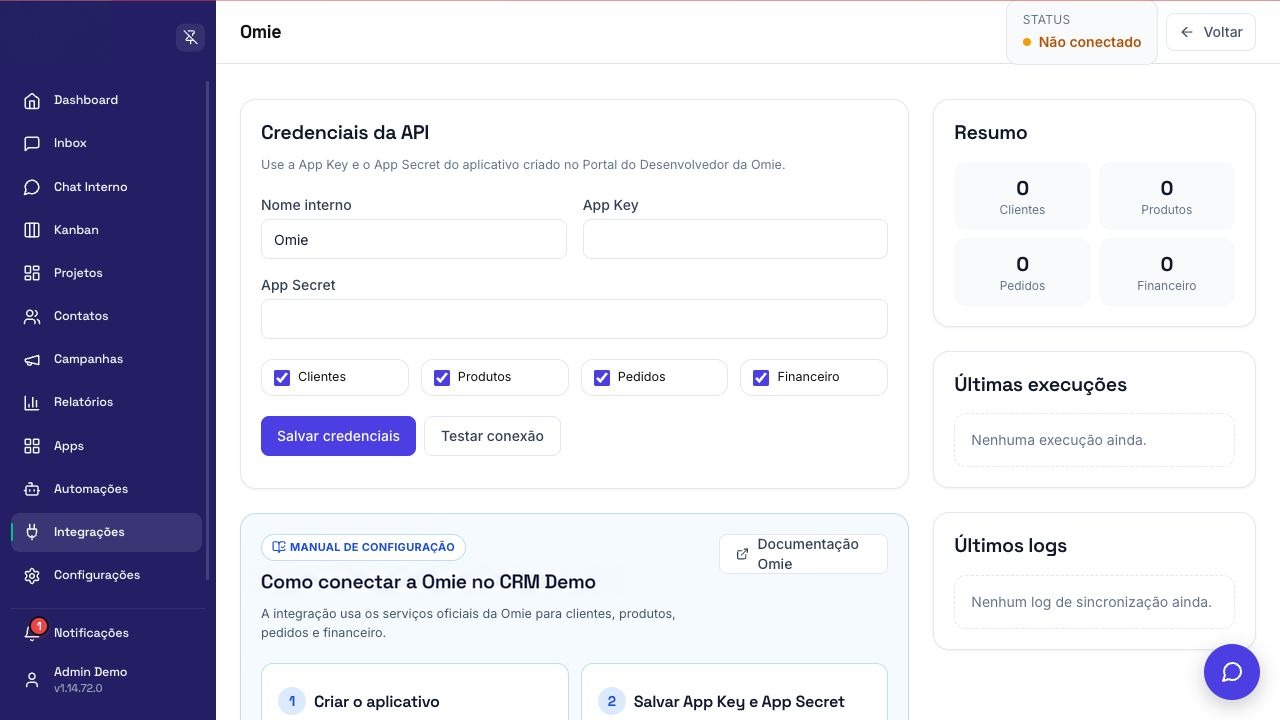Toggle the Pedidos checkbox
This screenshot has width=1280, height=720.
point(602,377)
